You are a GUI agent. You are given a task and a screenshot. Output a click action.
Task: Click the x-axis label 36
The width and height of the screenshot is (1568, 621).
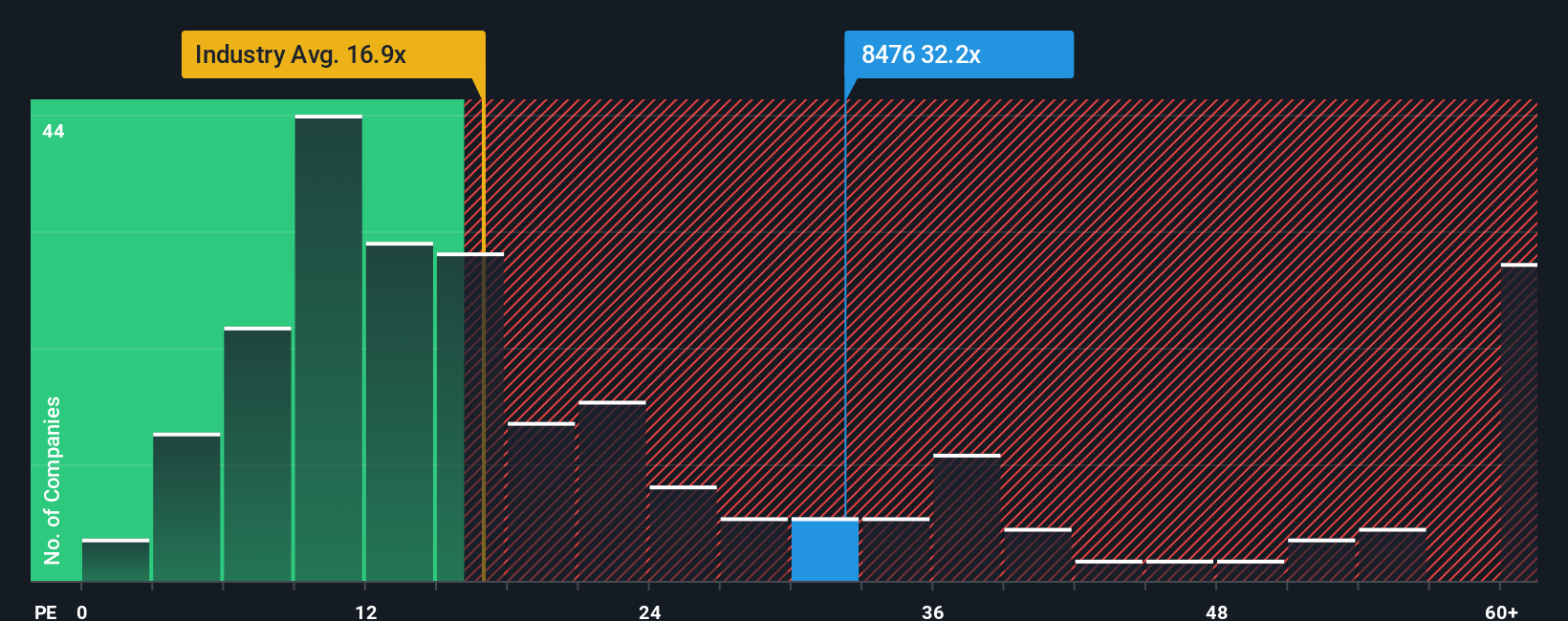pos(932,611)
